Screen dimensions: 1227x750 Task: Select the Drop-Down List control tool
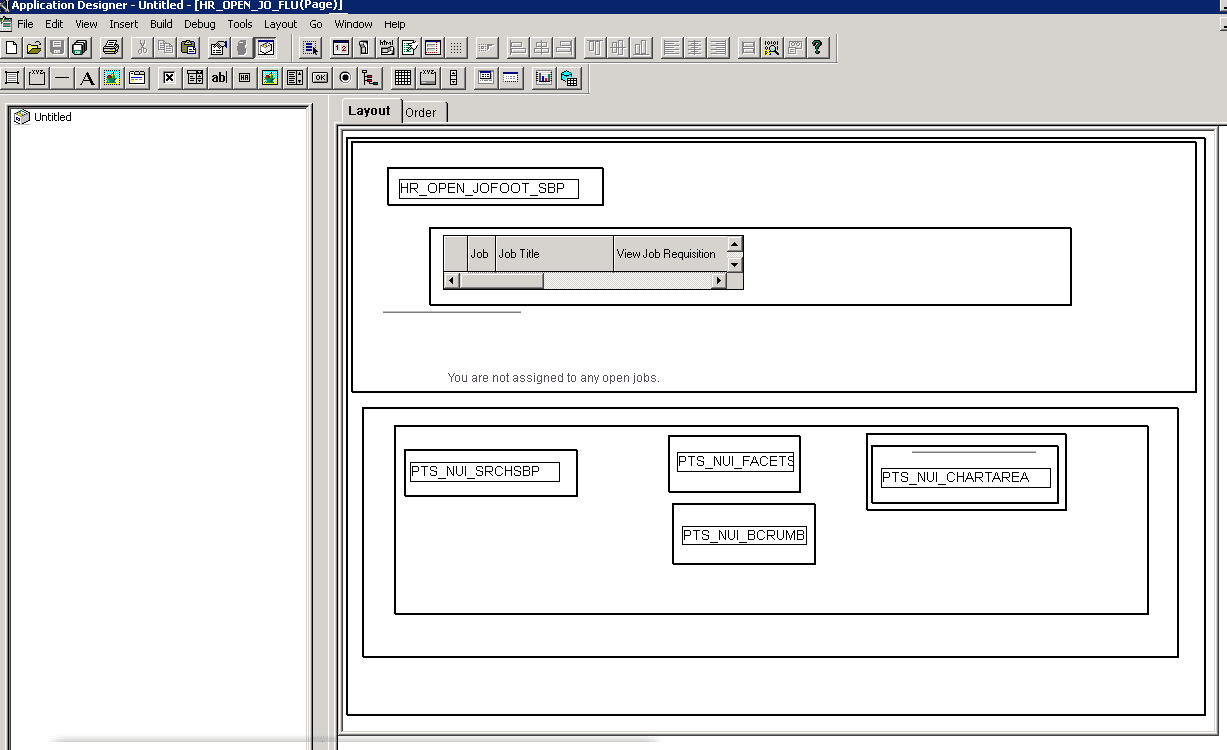[195, 78]
